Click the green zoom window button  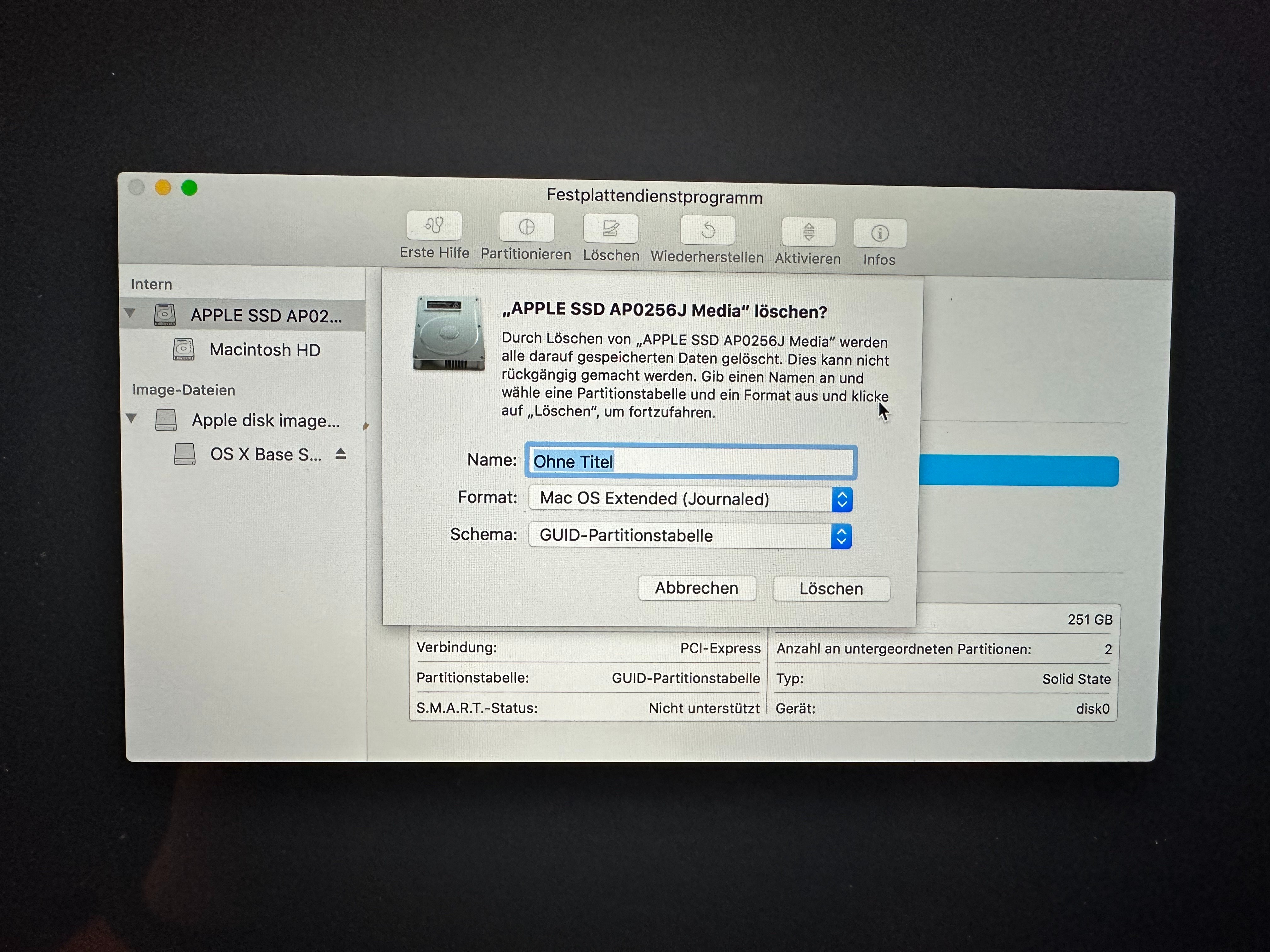pos(190,188)
